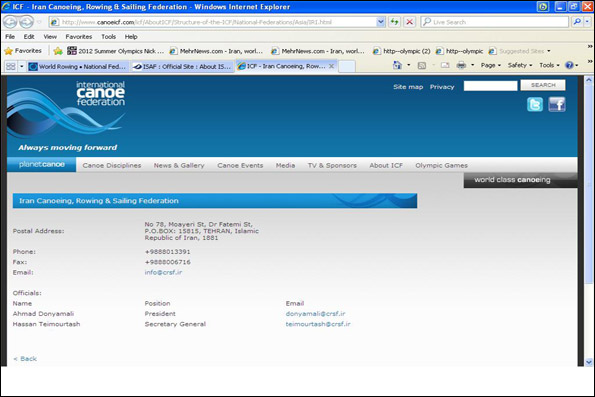Viewport: 595px width, 397px height.
Task: Open the ICF Facebook icon
Action: pyautogui.click(x=557, y=104)
